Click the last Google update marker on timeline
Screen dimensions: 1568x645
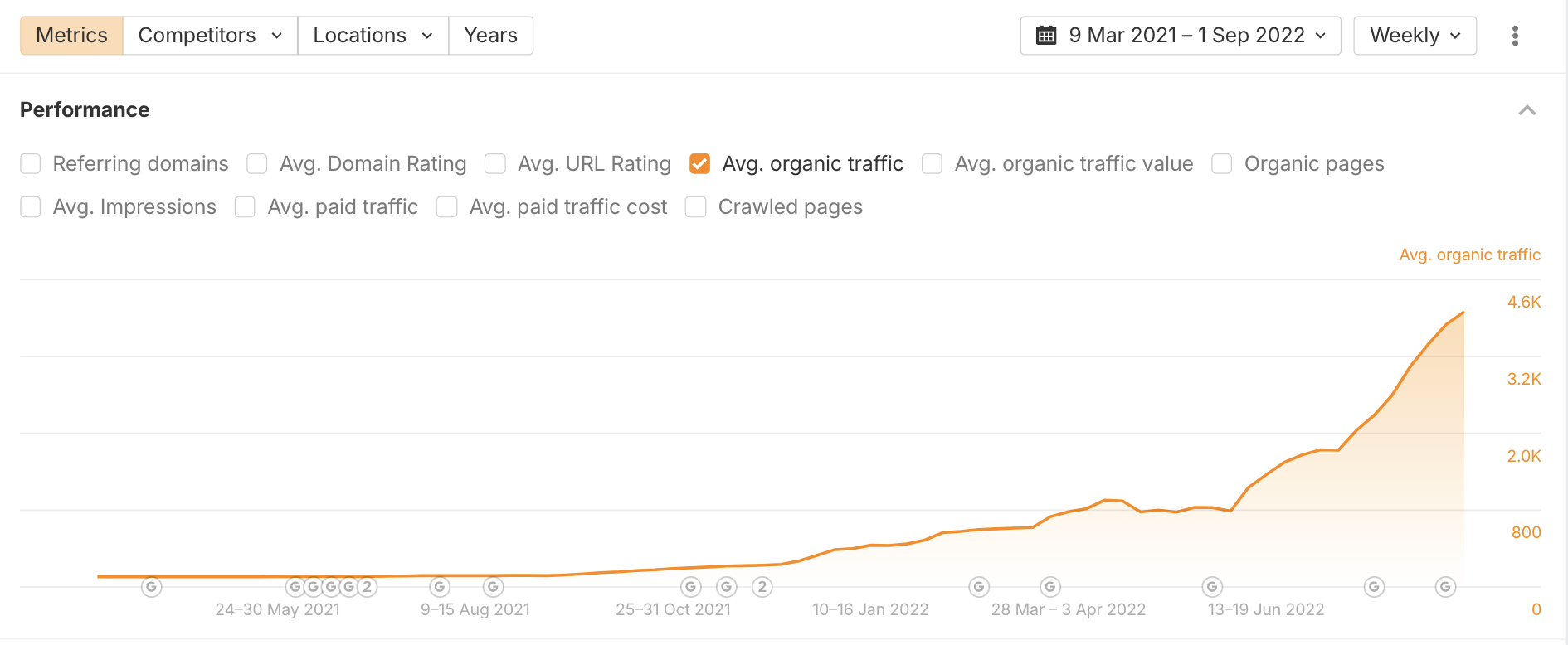pos(1445,587)
